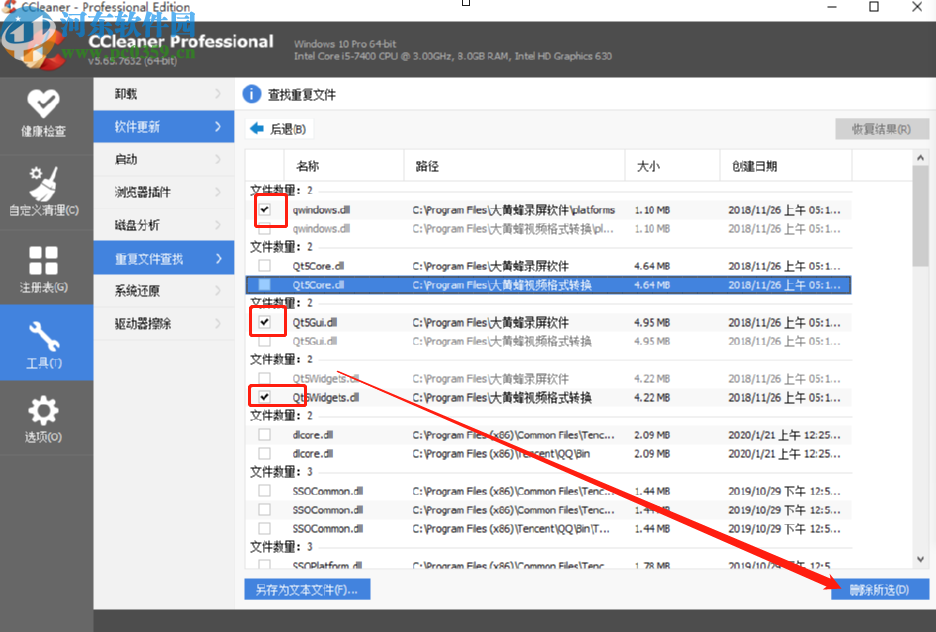
Task: Expand the chevron next to 启动
Action: [x=218, y=159]
